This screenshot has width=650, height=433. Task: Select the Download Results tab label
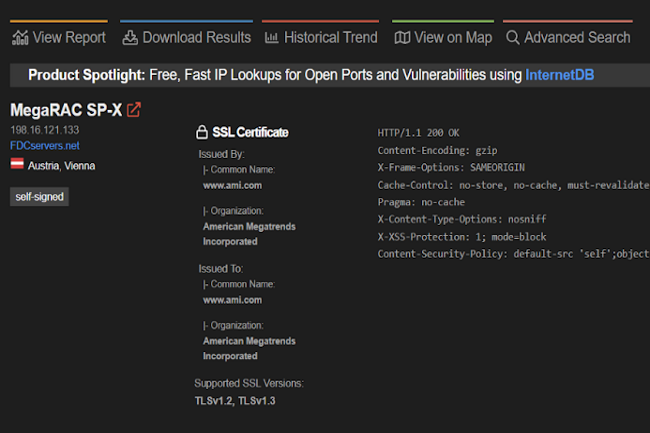pos(197,38)
